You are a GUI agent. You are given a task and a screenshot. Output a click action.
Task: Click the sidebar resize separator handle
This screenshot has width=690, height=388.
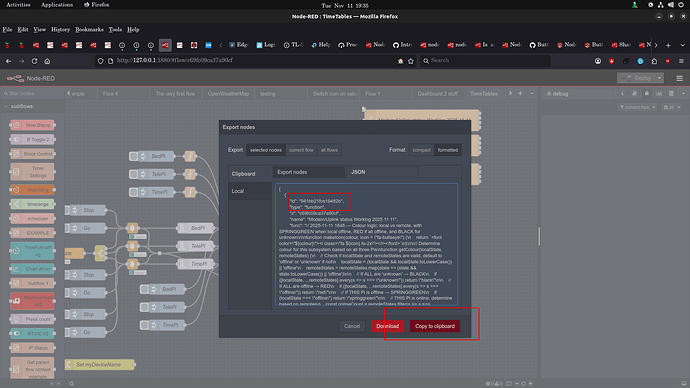[539, 236]
